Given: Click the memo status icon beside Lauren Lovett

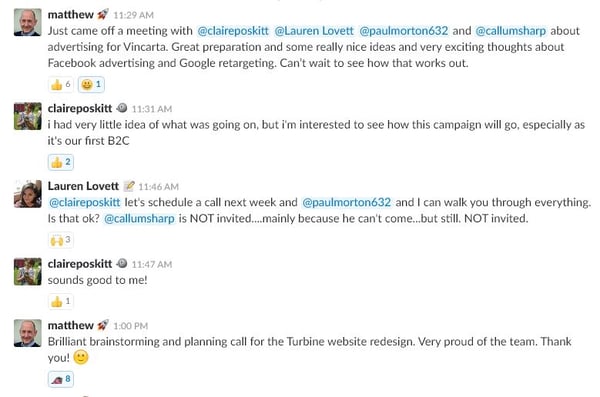Looking at the screenshot, I should [129, 186].
